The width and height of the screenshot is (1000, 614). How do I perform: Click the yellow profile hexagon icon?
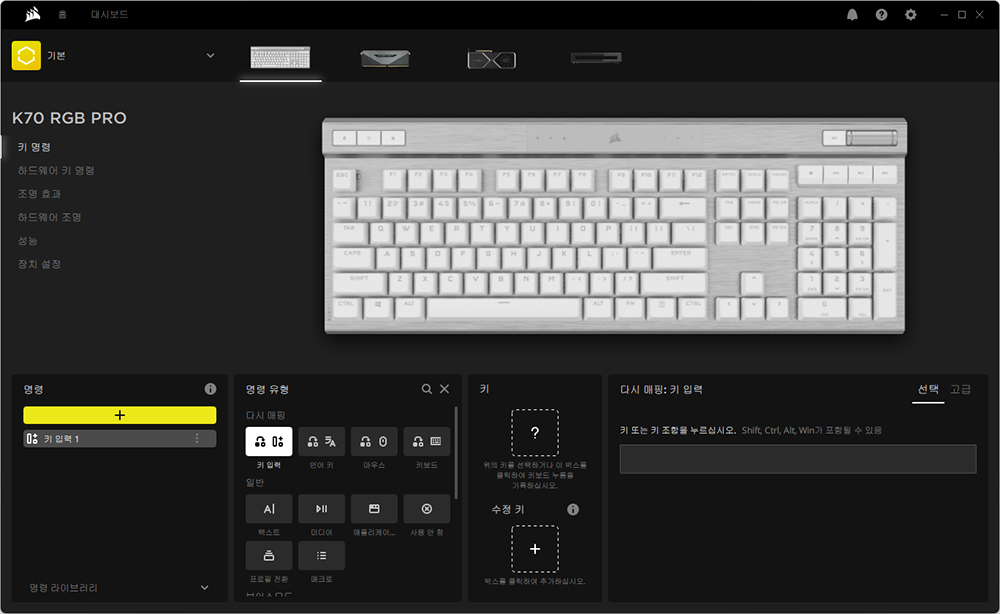[x=26, y=55]
